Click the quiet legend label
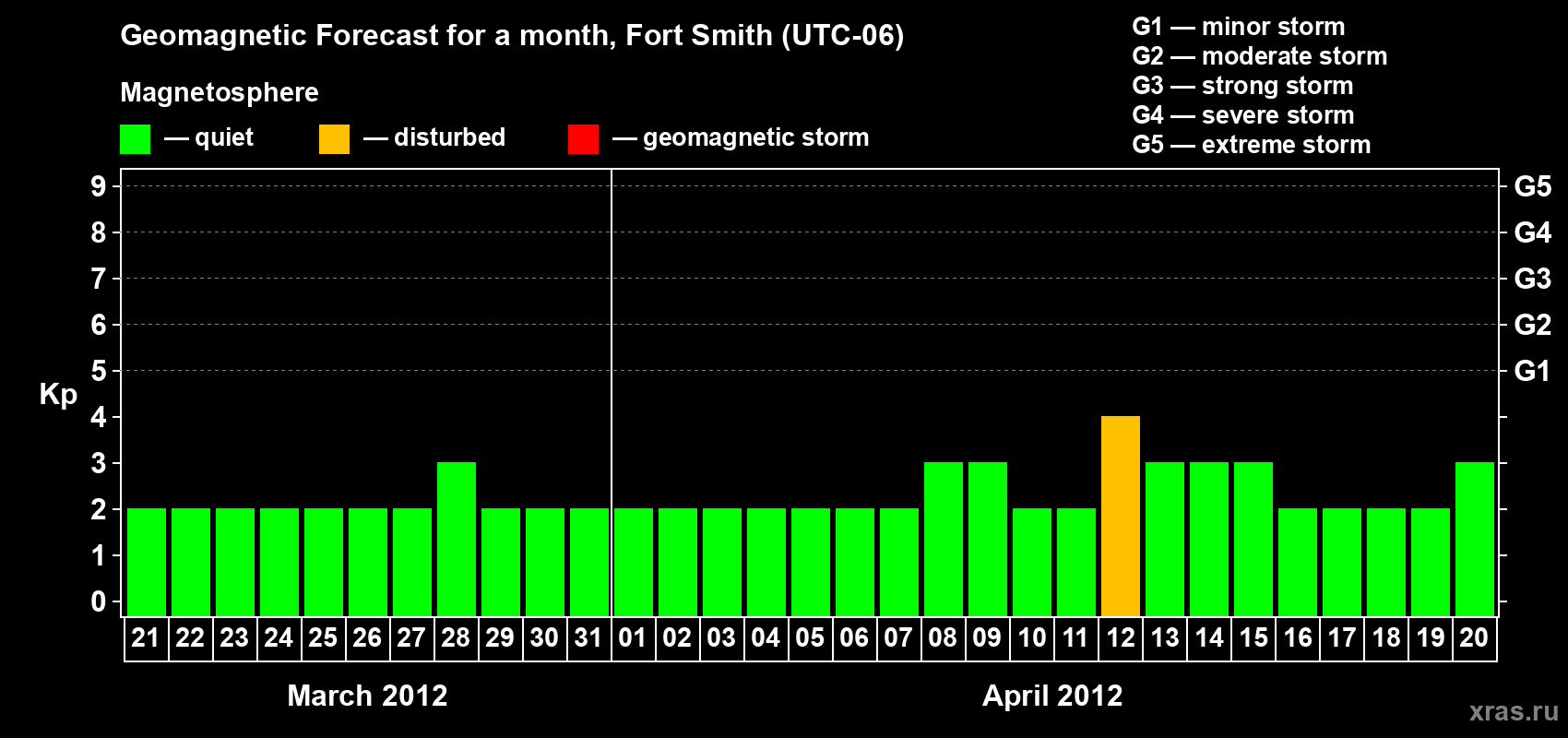This screenshot has width=1568, height=738. coord(224,138)
